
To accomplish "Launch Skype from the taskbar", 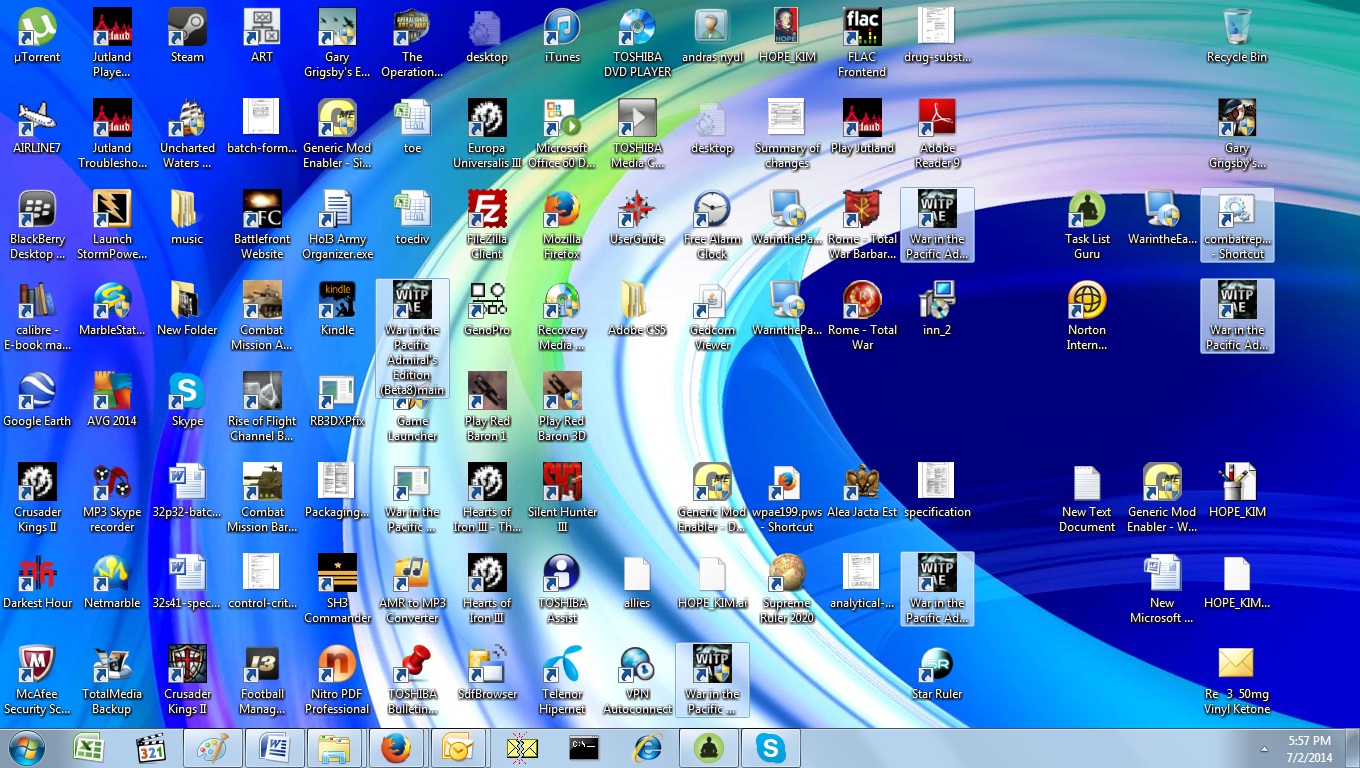I will tap(771, 747).
